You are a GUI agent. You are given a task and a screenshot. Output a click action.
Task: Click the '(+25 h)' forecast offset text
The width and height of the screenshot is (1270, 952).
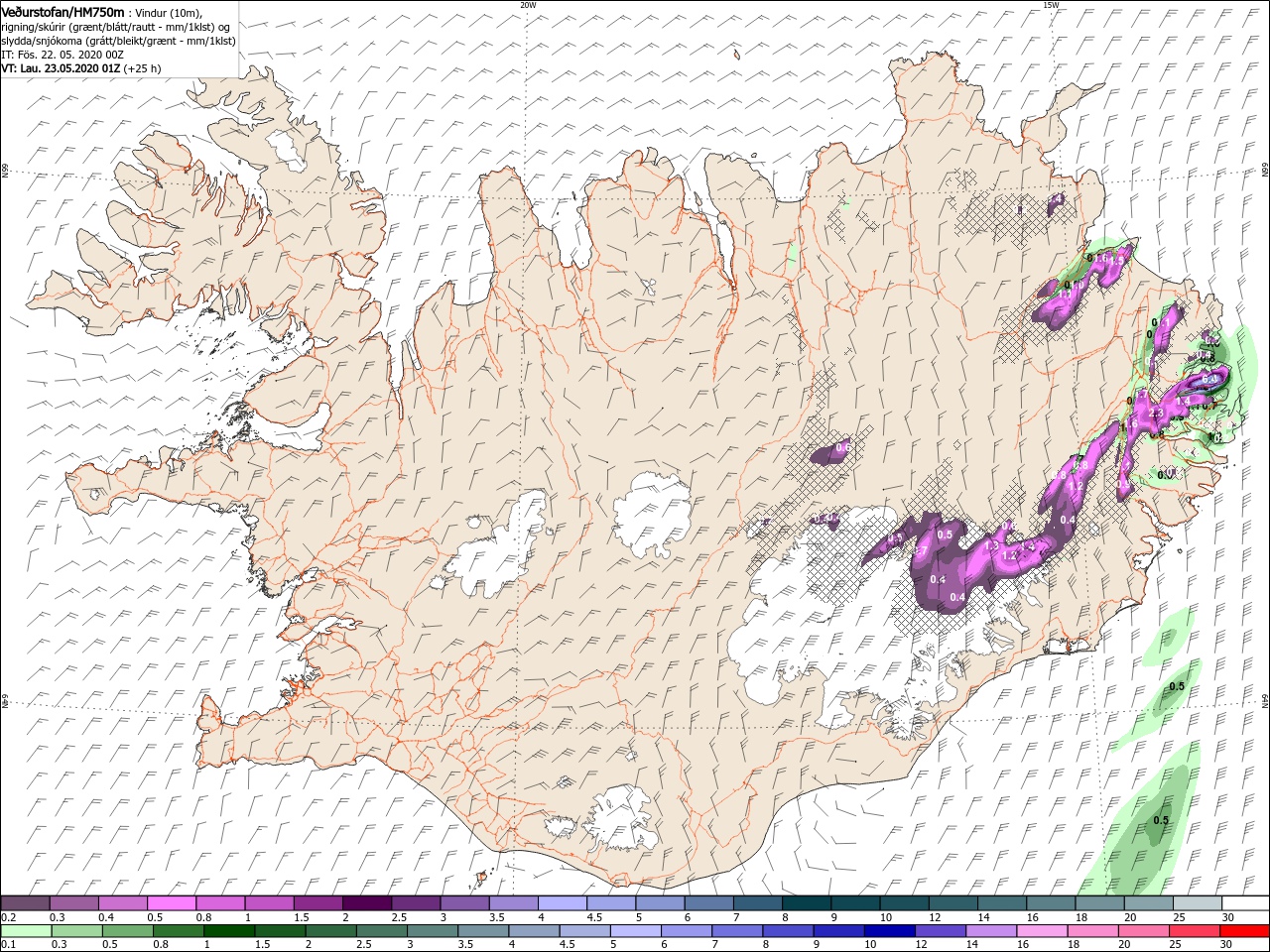click(143, 68)
